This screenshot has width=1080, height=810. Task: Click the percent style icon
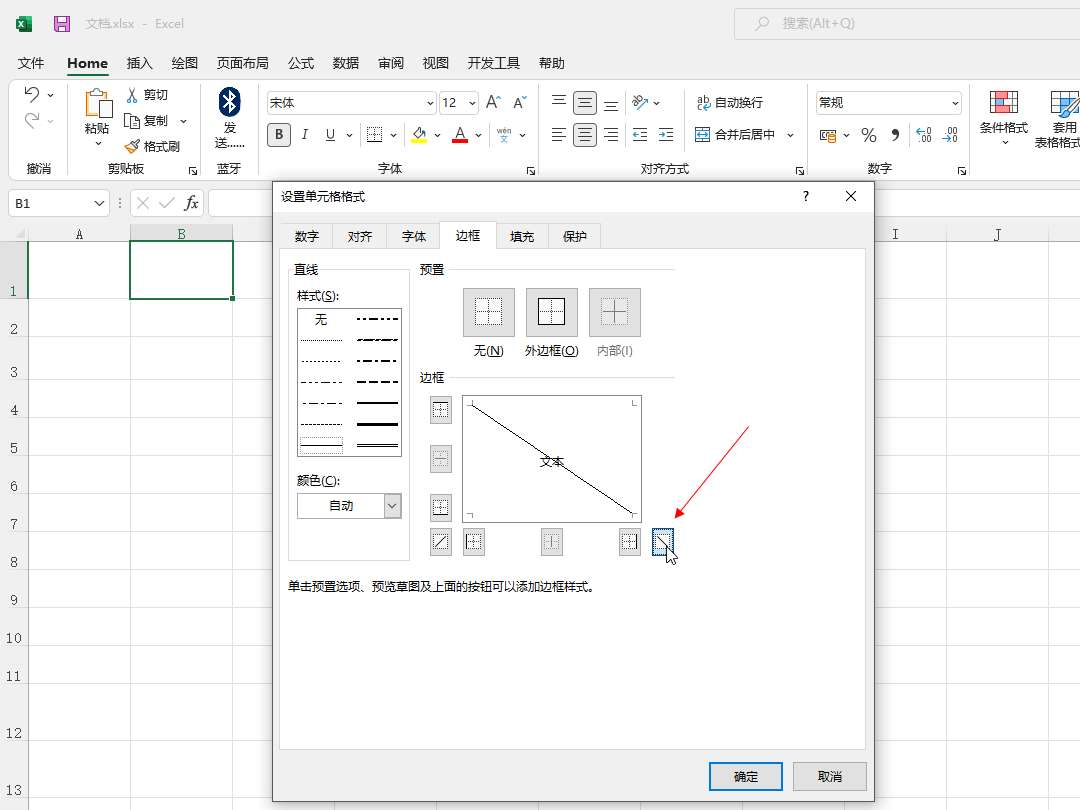coord(869,135)
